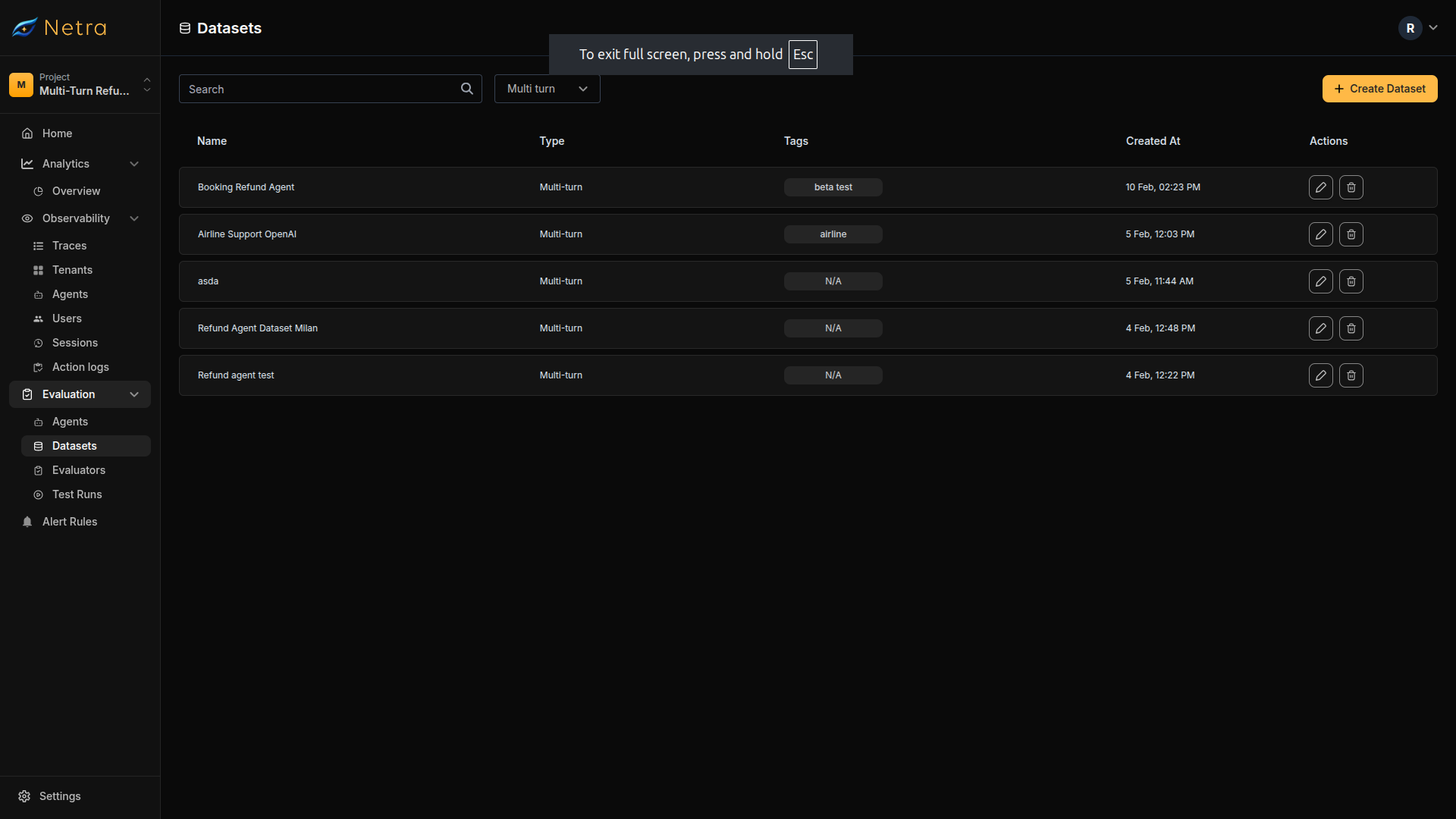
Task: Click the Create Dataset button
Action: [1379, 89]
